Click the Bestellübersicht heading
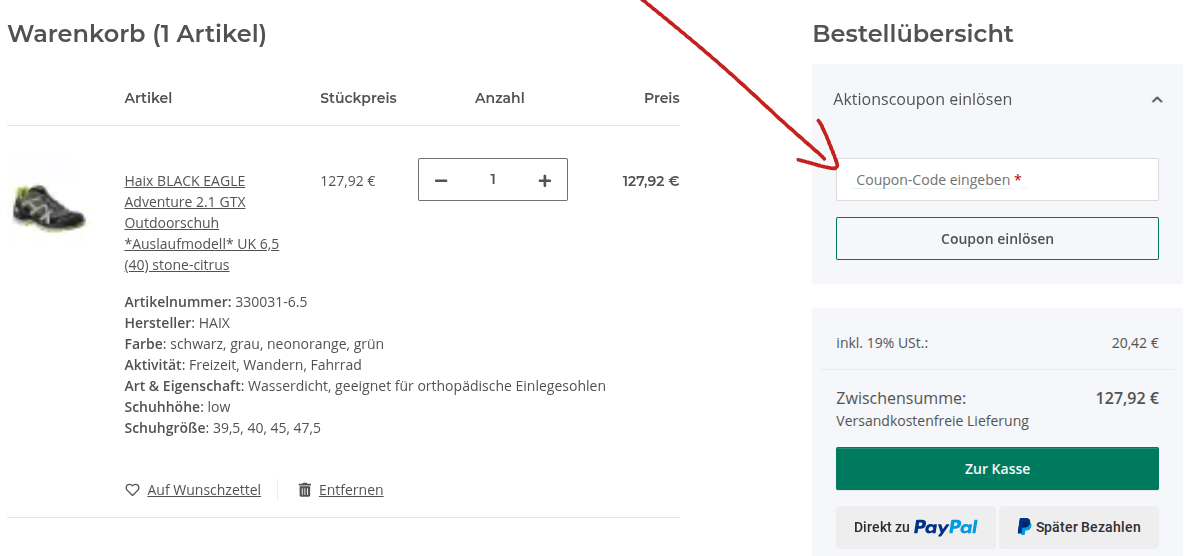Viewport: 1200px width, 556px height. [913, 34]
